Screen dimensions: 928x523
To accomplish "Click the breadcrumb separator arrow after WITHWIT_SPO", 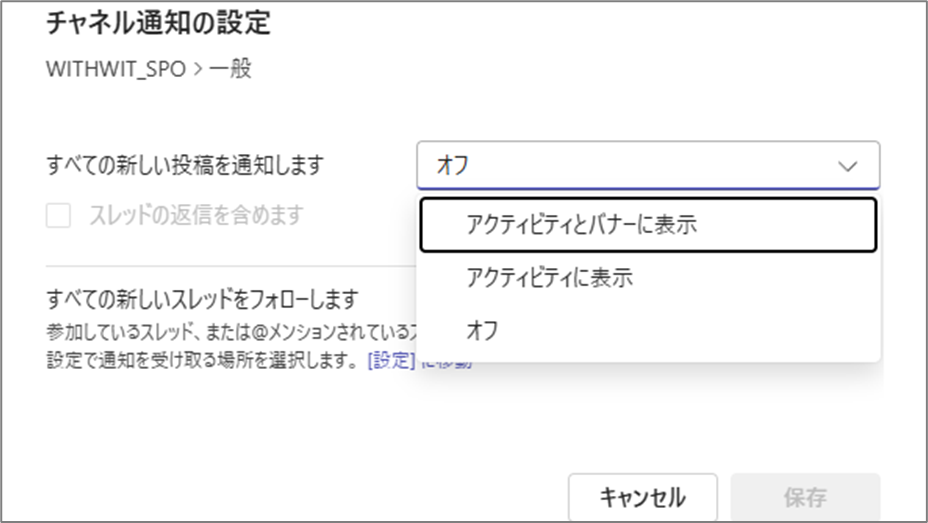I will (195, 70).
